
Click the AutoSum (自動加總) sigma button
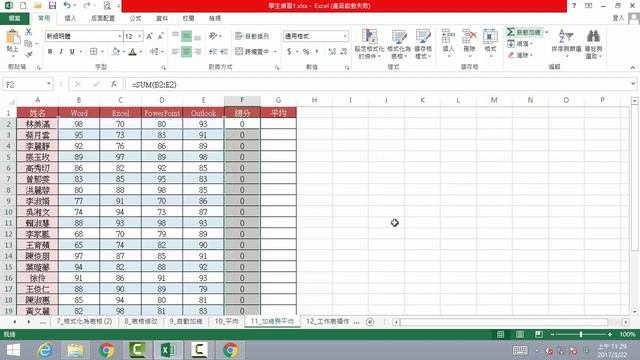524,32
